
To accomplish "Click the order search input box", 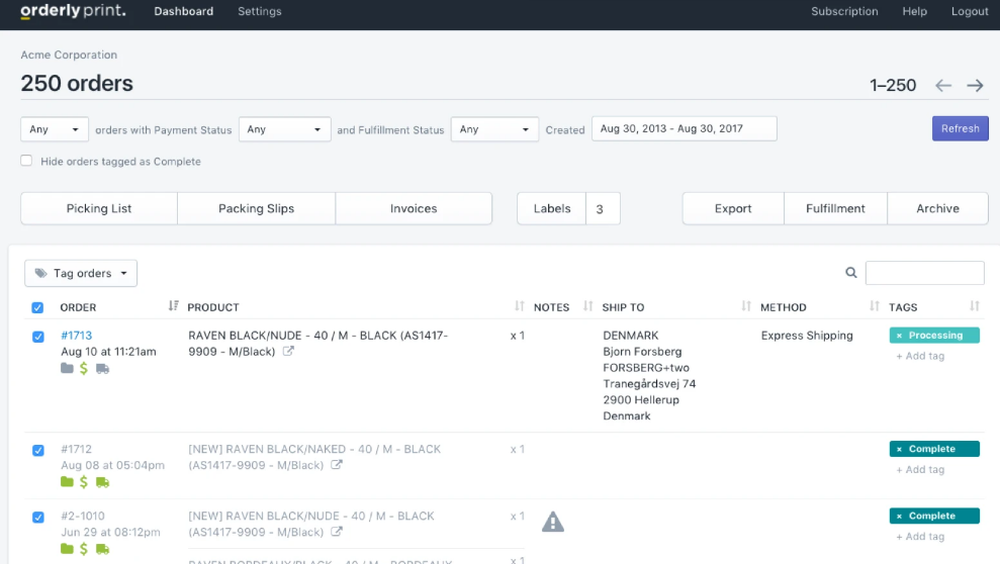I will click(925, 273).
